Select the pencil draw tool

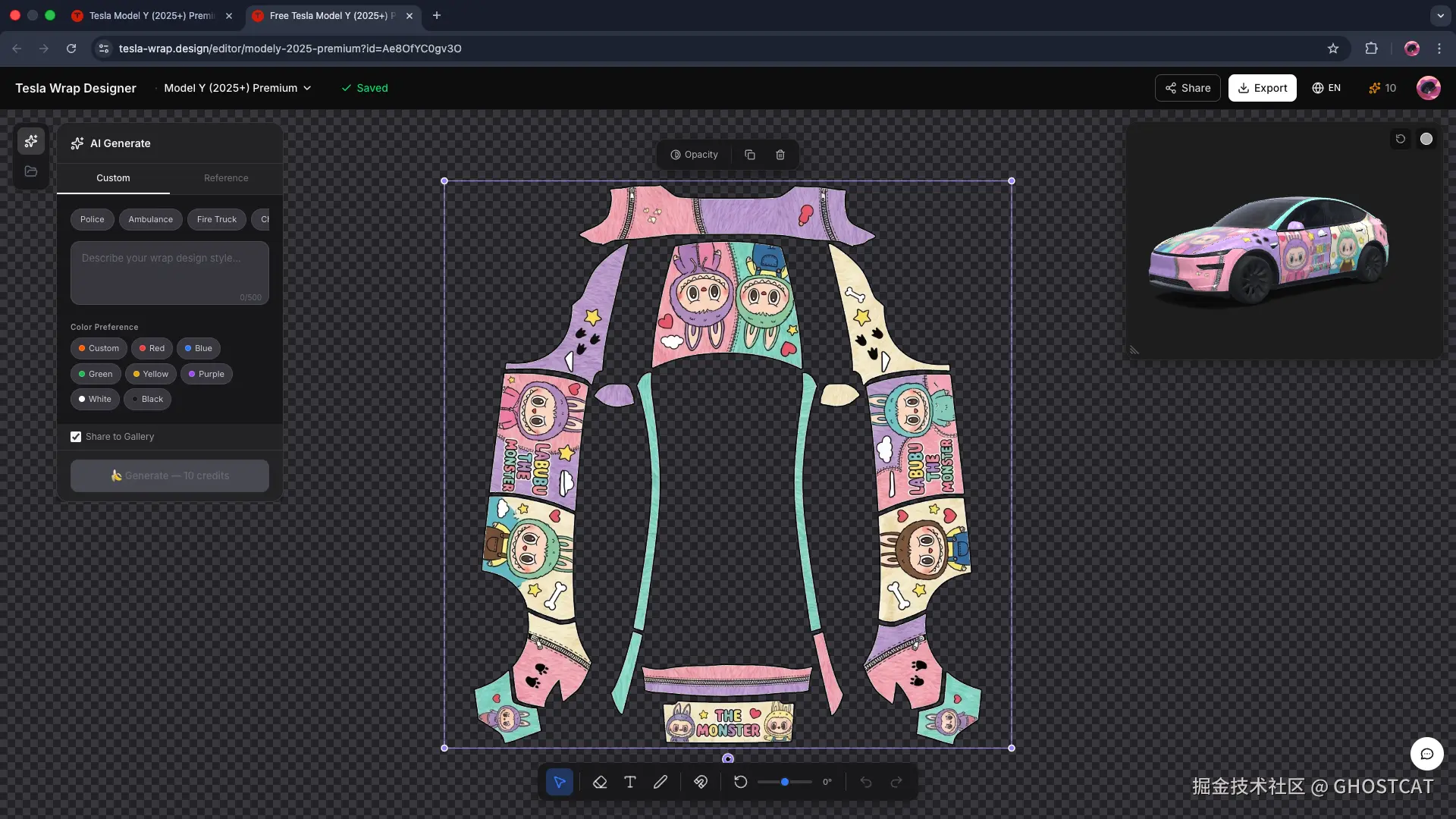[x=661, y=782]
